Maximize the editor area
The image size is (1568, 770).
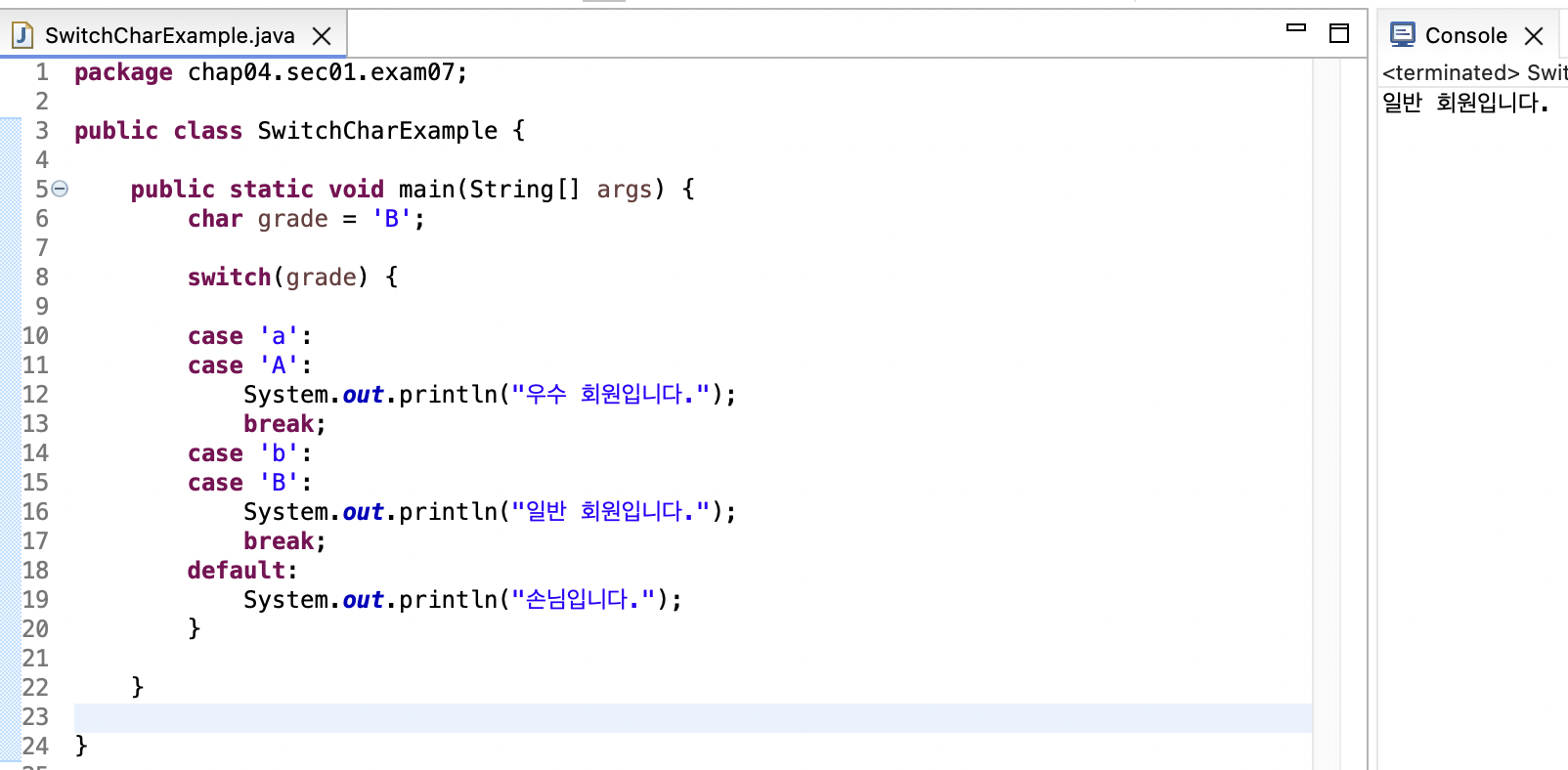pos(1339,33)
